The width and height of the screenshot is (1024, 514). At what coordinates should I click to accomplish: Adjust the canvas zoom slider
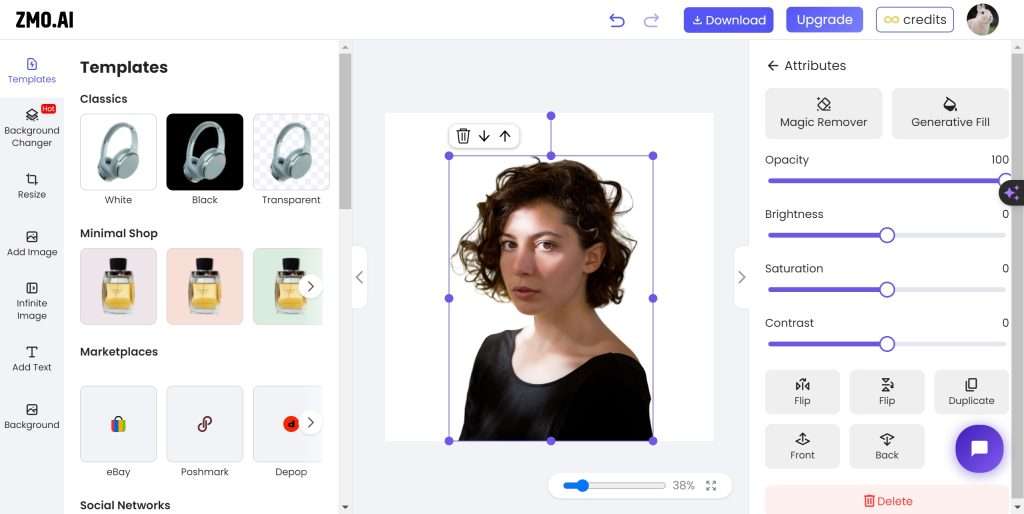(614, 485)
